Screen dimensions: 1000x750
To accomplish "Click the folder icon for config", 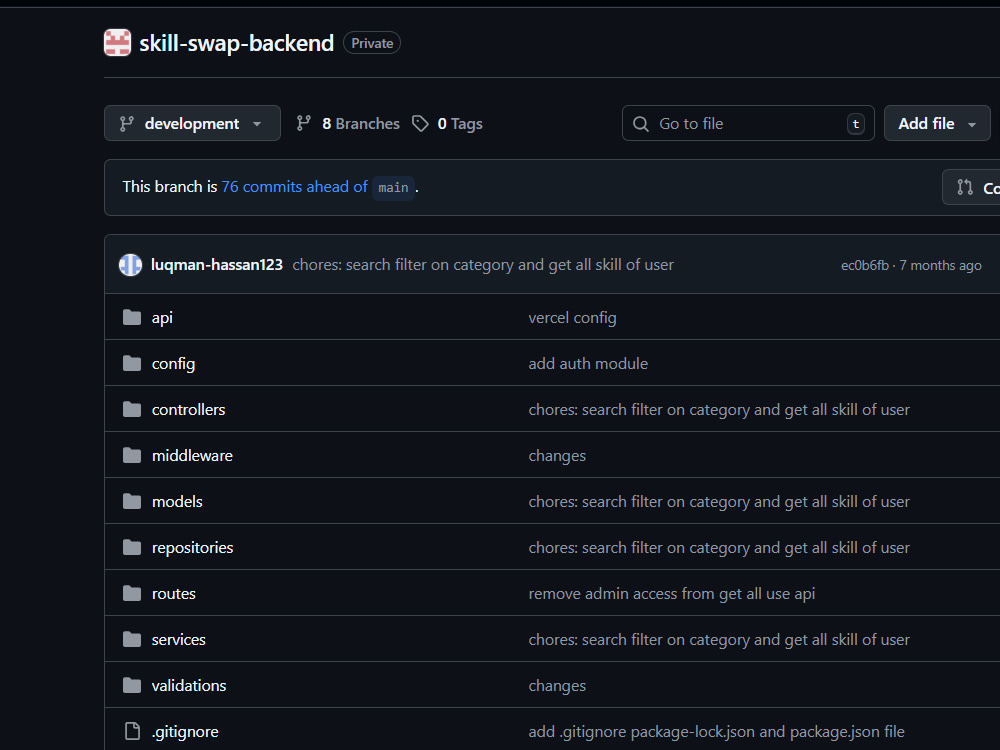I will pos(132,363).
